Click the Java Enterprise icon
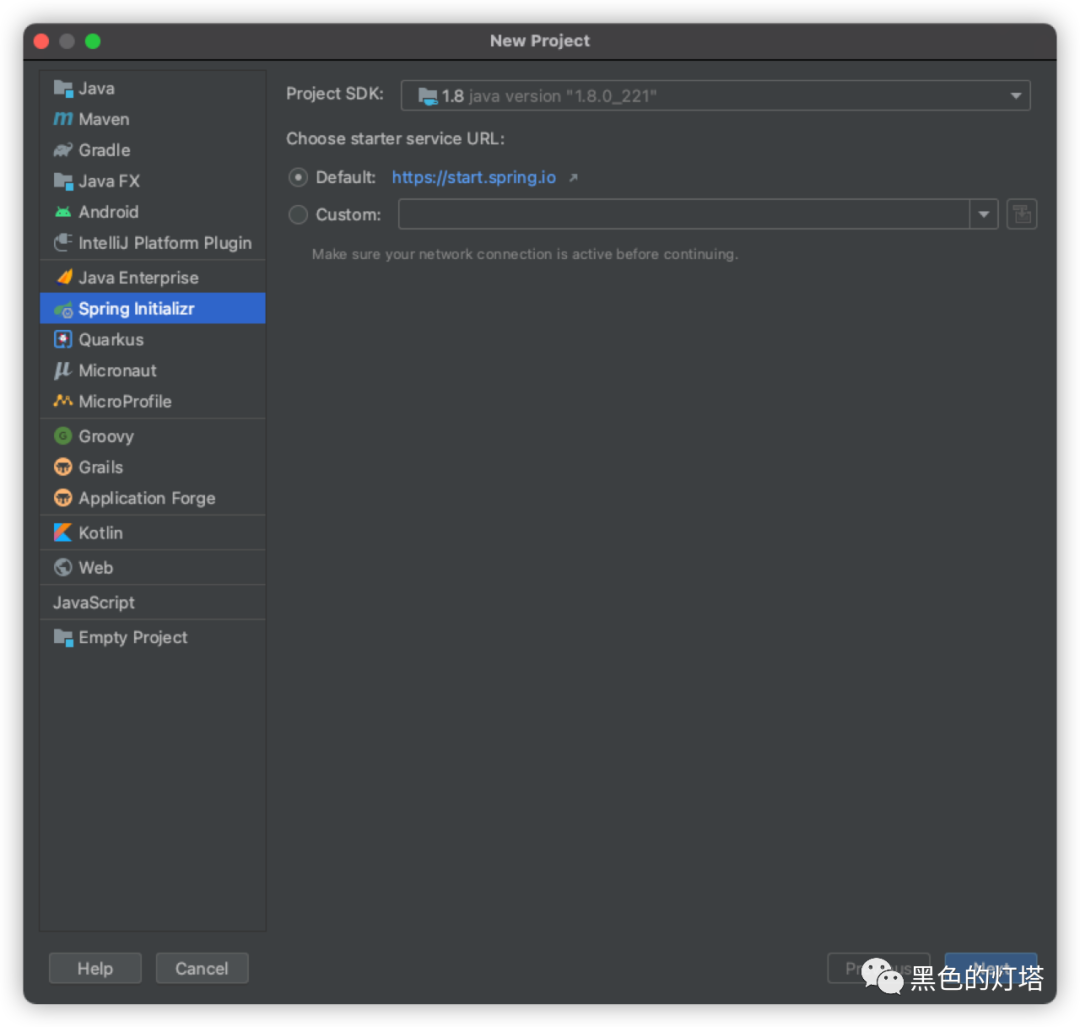The image size is (1080, 1027). [x=64, y=278]
